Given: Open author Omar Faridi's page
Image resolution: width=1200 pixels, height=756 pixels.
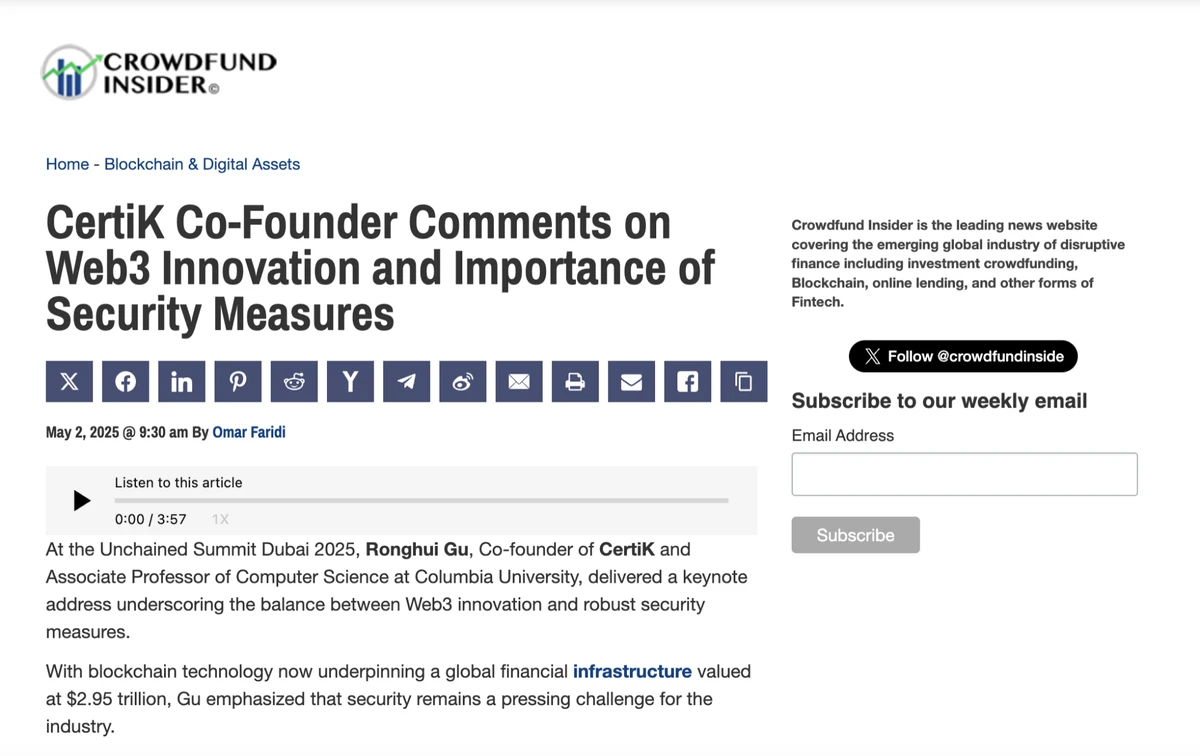Looking at the screenshot, I should point(249,433).
